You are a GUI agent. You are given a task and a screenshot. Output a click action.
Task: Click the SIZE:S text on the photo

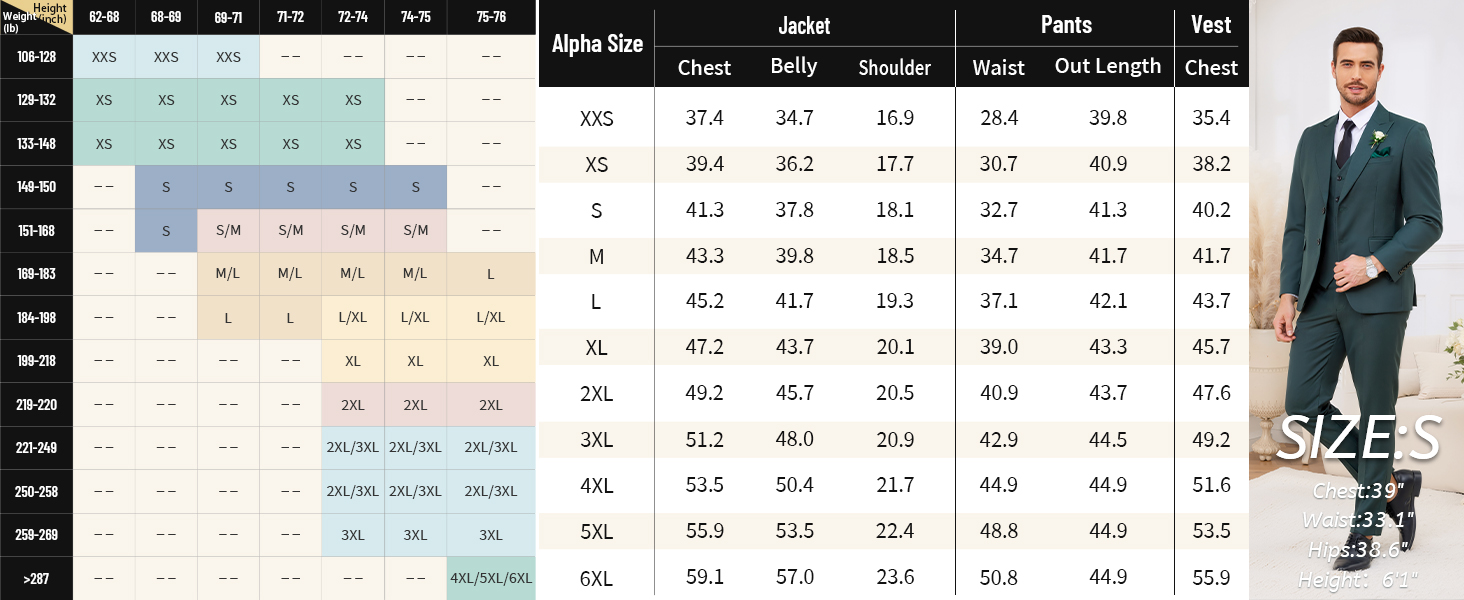1359,438
